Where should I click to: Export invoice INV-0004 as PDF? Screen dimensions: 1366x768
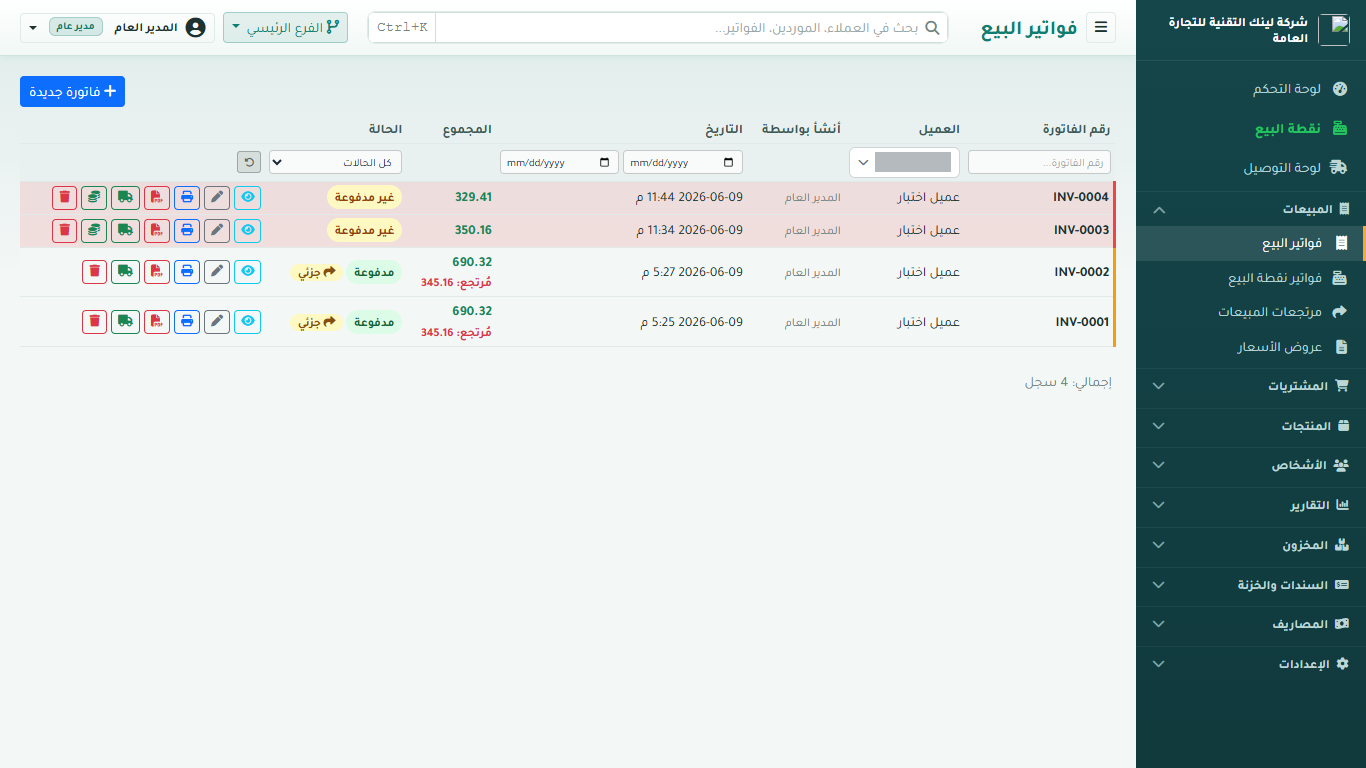pyautogui.click(x=157, y=197)
